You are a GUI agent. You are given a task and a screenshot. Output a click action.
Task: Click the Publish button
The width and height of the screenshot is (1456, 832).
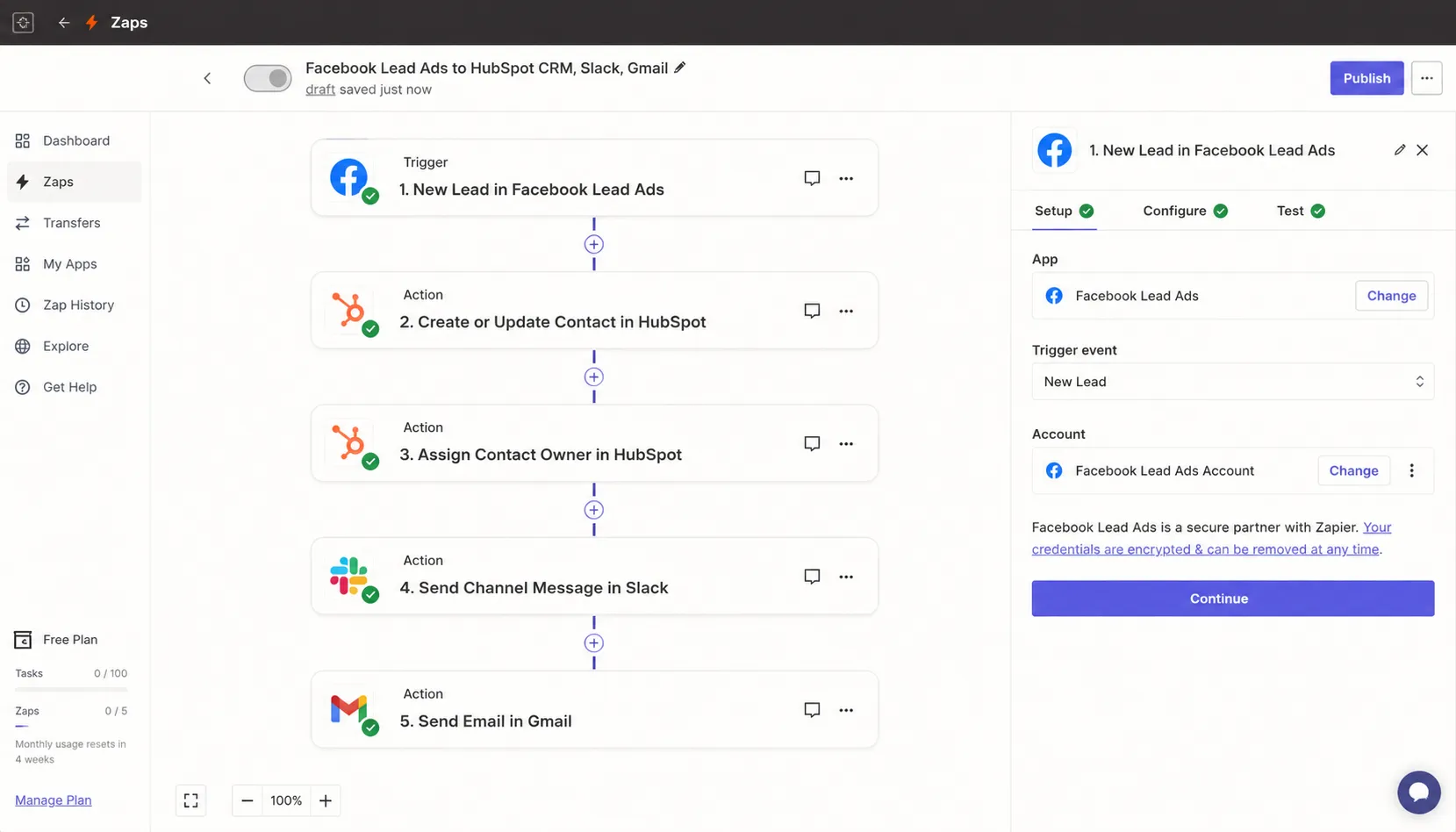(1366, 78)
